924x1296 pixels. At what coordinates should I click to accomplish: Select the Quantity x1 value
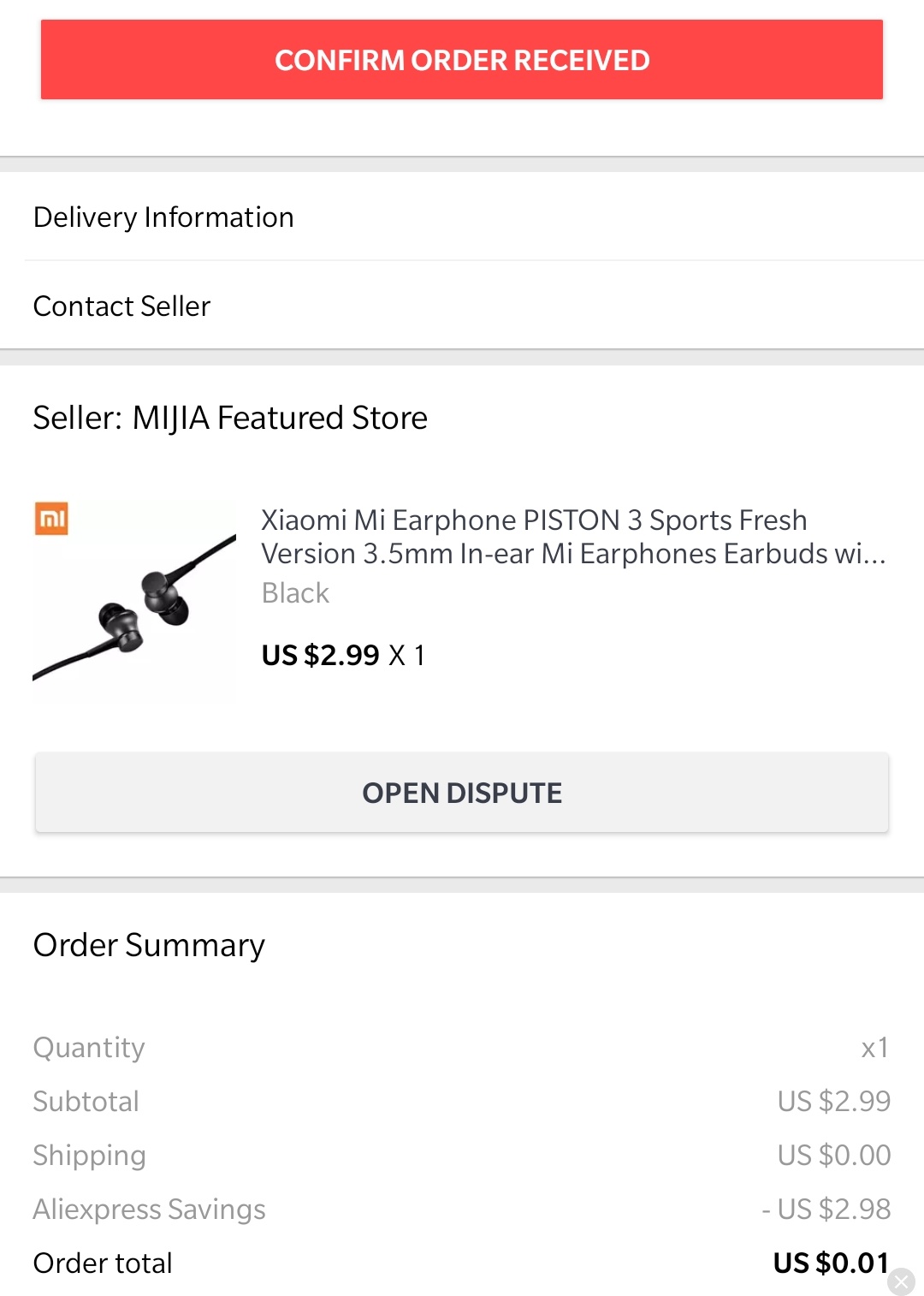tap(874, 1048)
